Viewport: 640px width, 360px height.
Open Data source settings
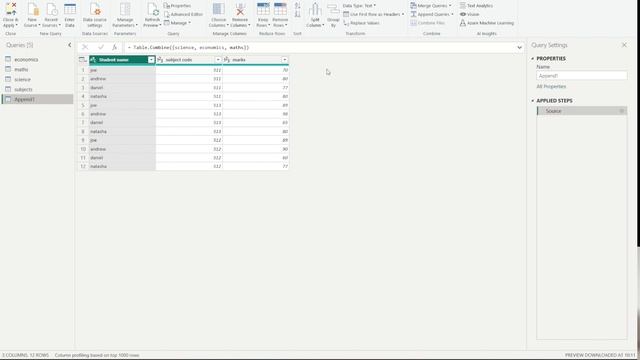(x=95, y=14)
